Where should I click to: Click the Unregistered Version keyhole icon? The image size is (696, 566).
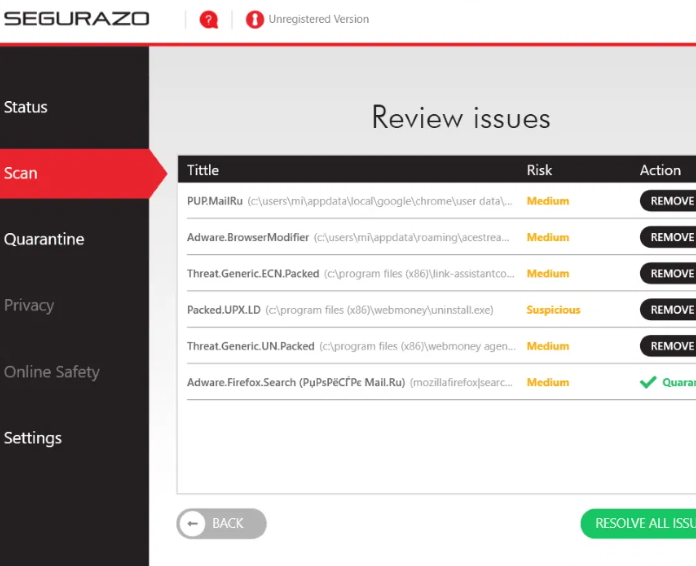(x=255, y=20)
